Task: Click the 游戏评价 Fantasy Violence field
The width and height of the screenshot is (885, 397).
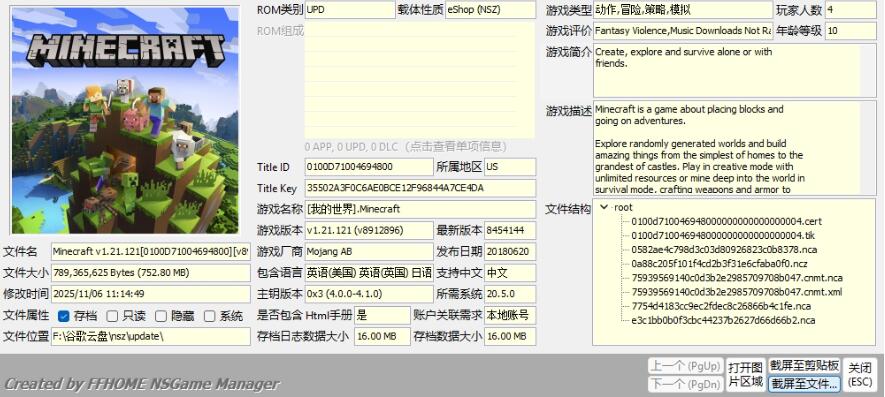Action: tap(682, 30)
